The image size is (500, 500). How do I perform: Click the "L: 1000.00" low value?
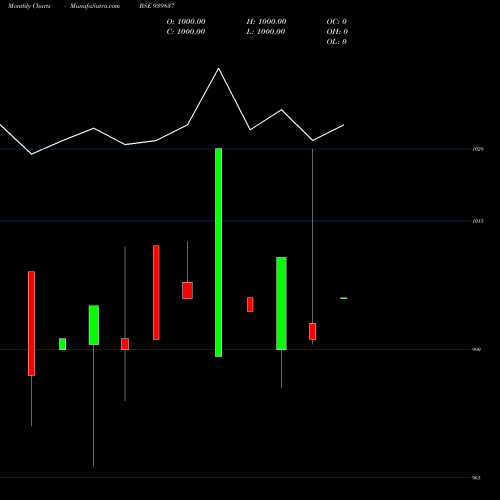click(x=266, y=32)
